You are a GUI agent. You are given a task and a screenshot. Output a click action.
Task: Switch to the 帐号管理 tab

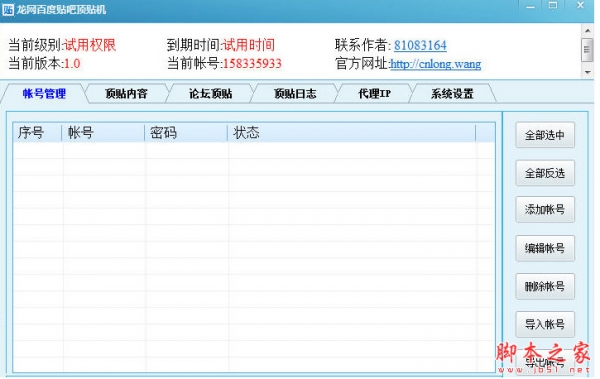44,93
